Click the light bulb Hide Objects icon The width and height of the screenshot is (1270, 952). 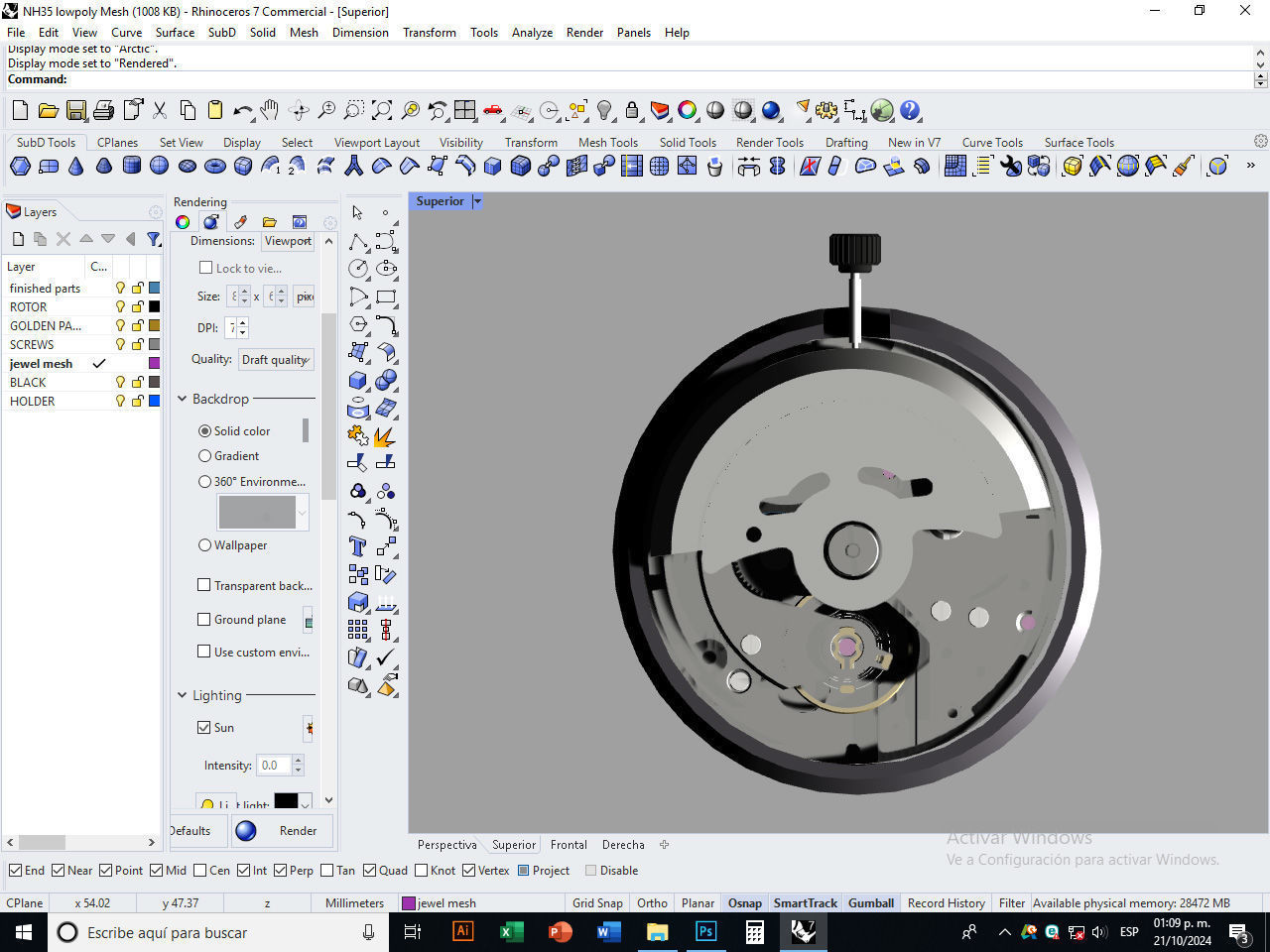604,110
